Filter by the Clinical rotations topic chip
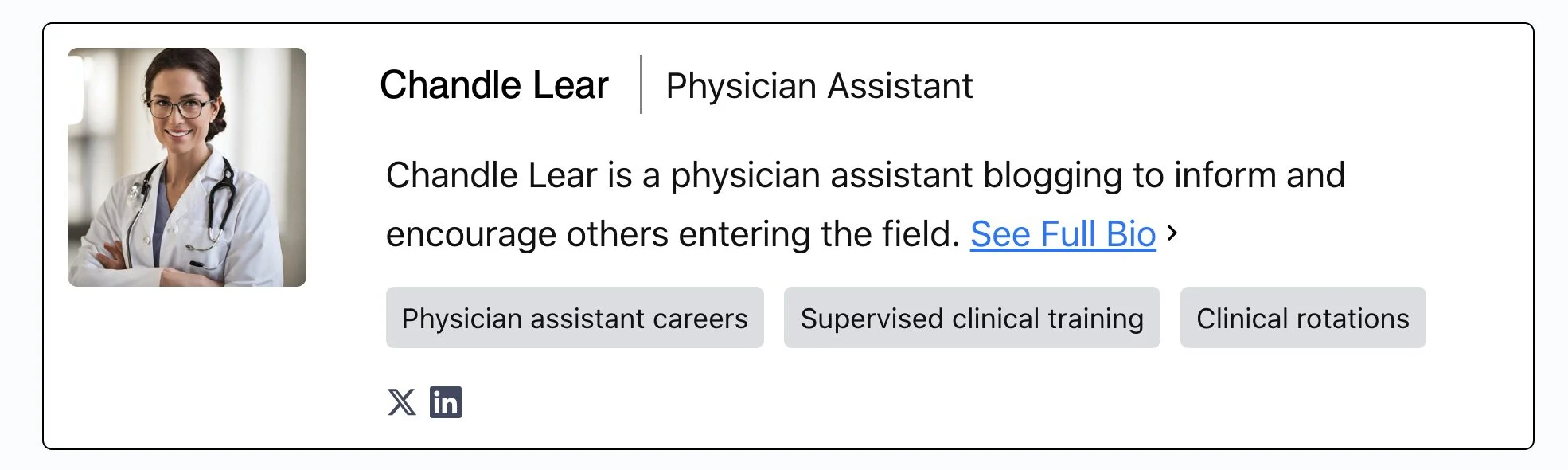Screen dimensions: 1568x470 (x=1303, y=318)
